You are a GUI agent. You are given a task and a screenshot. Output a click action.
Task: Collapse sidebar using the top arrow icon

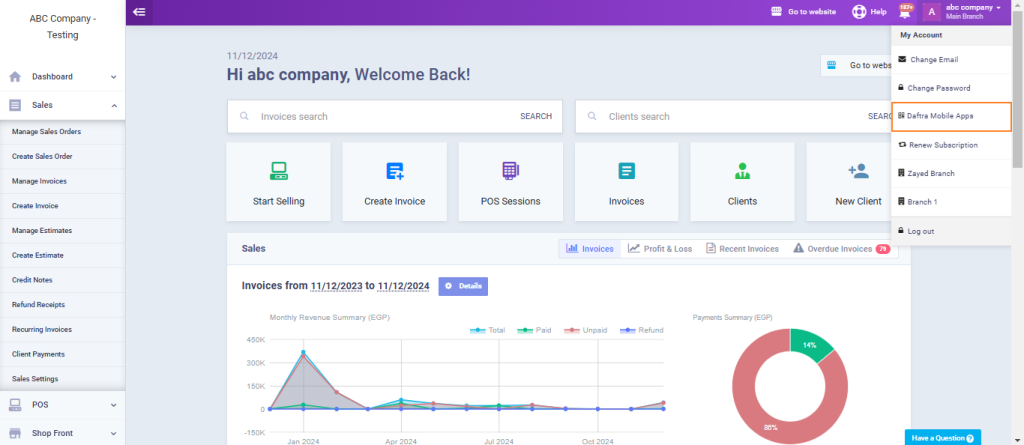tap(139, 12)
